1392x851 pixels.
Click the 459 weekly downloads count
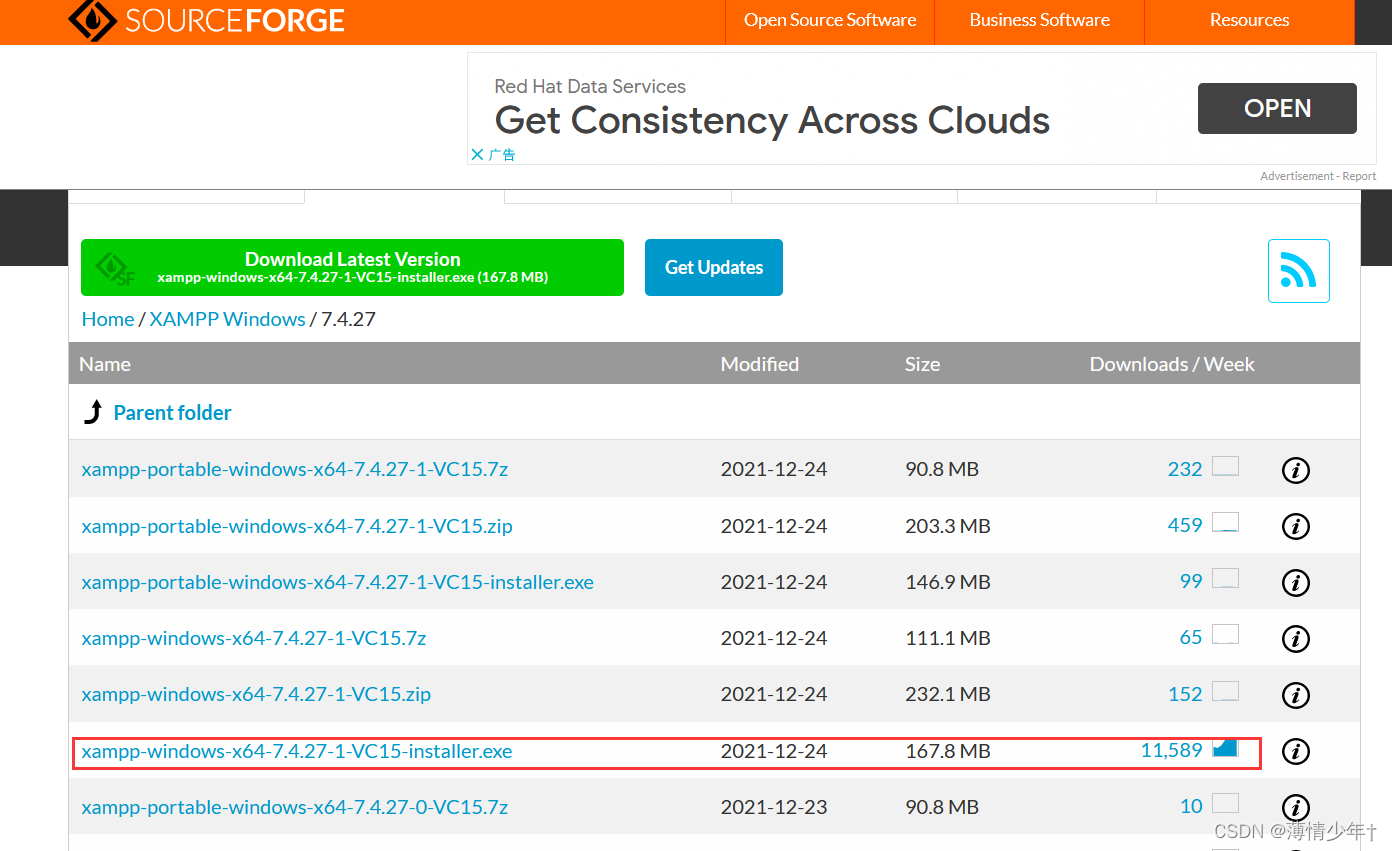point(1185,525)
